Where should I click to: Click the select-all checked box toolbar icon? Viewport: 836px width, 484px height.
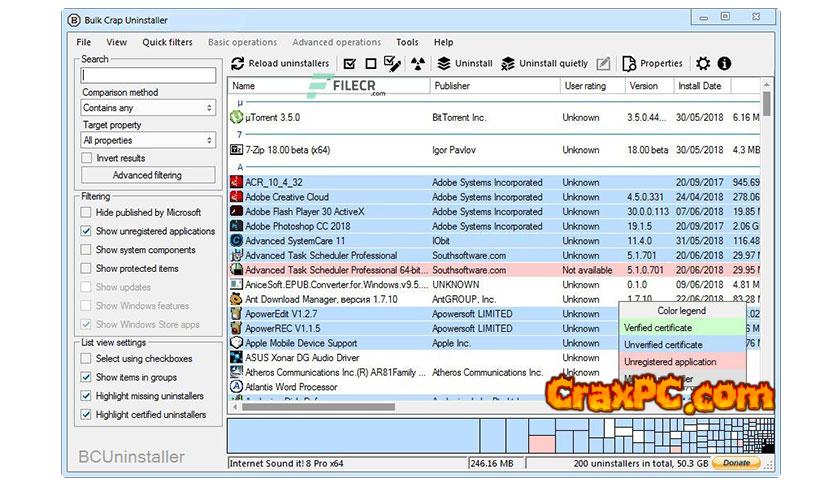350,64
